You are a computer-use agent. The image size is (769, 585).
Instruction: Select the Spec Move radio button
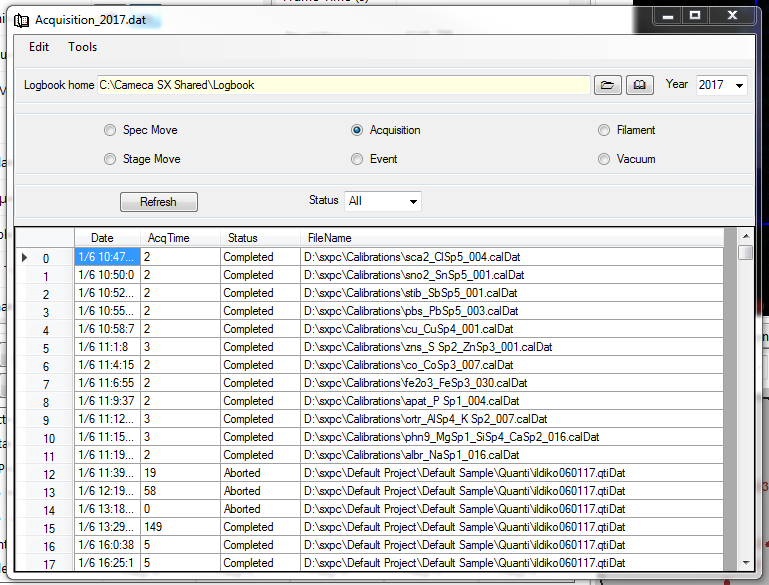point(110,130)
